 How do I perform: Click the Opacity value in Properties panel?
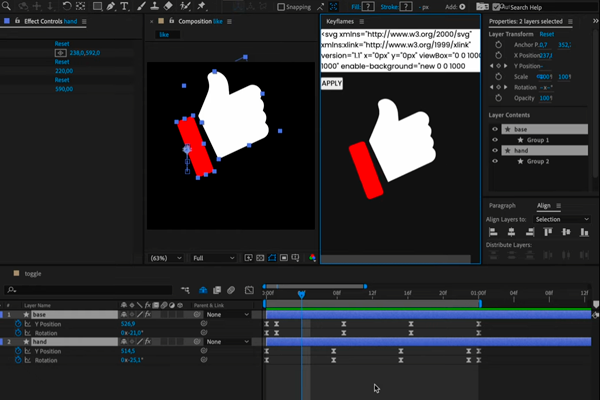546,98
